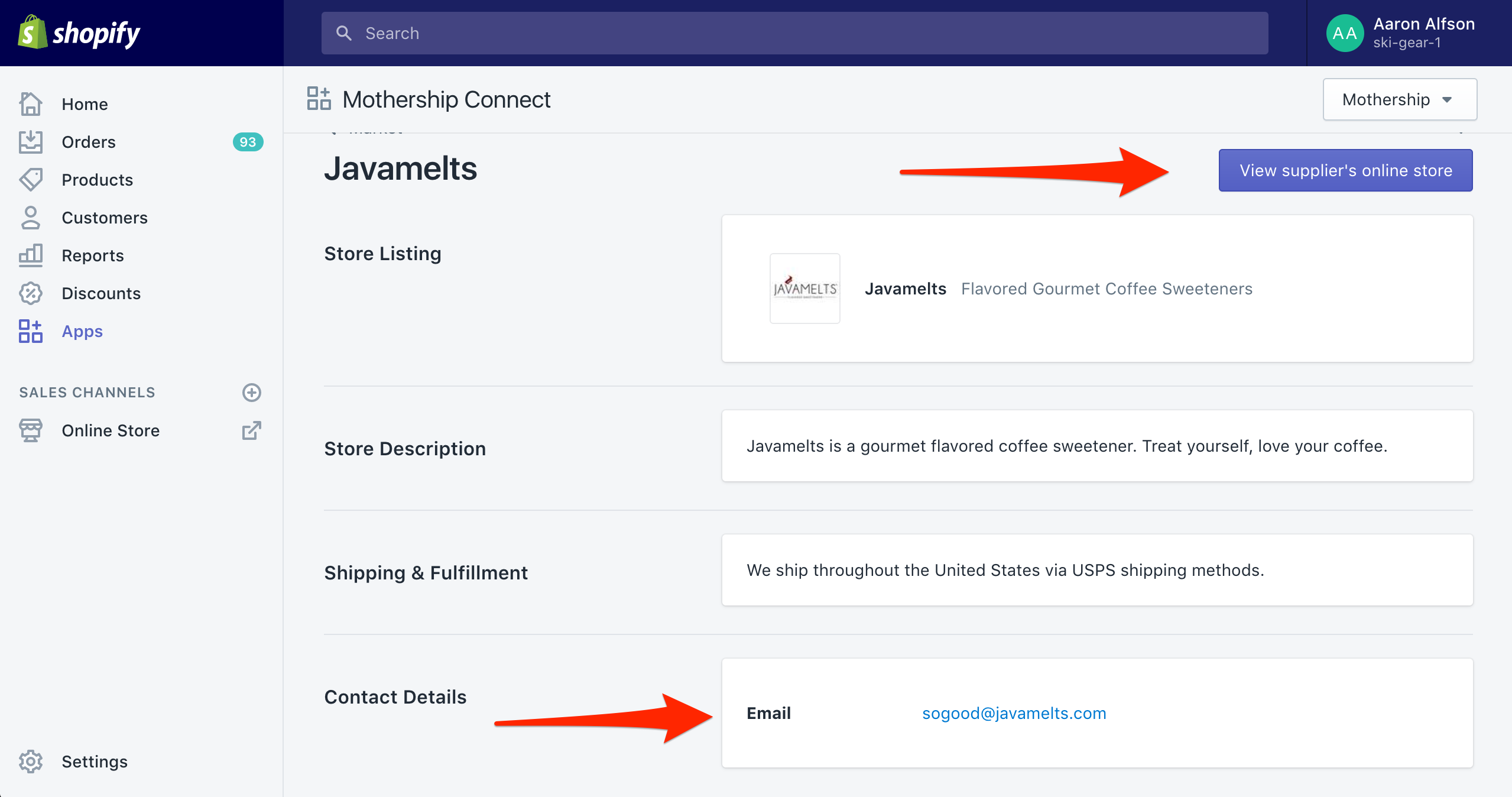This screenshot has height=797, width=1512.
Task: Click the 93 orders badge
Action: (x=248, y=142)
